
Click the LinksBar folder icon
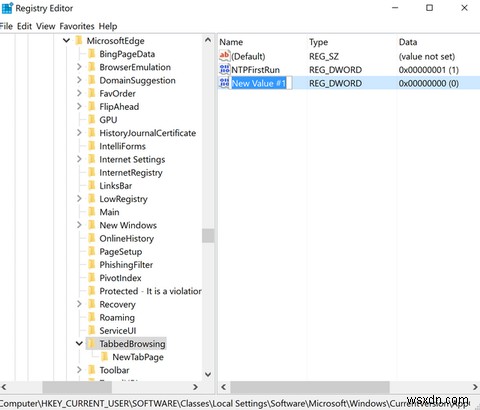pyautogui.click(x=92, y=185)
